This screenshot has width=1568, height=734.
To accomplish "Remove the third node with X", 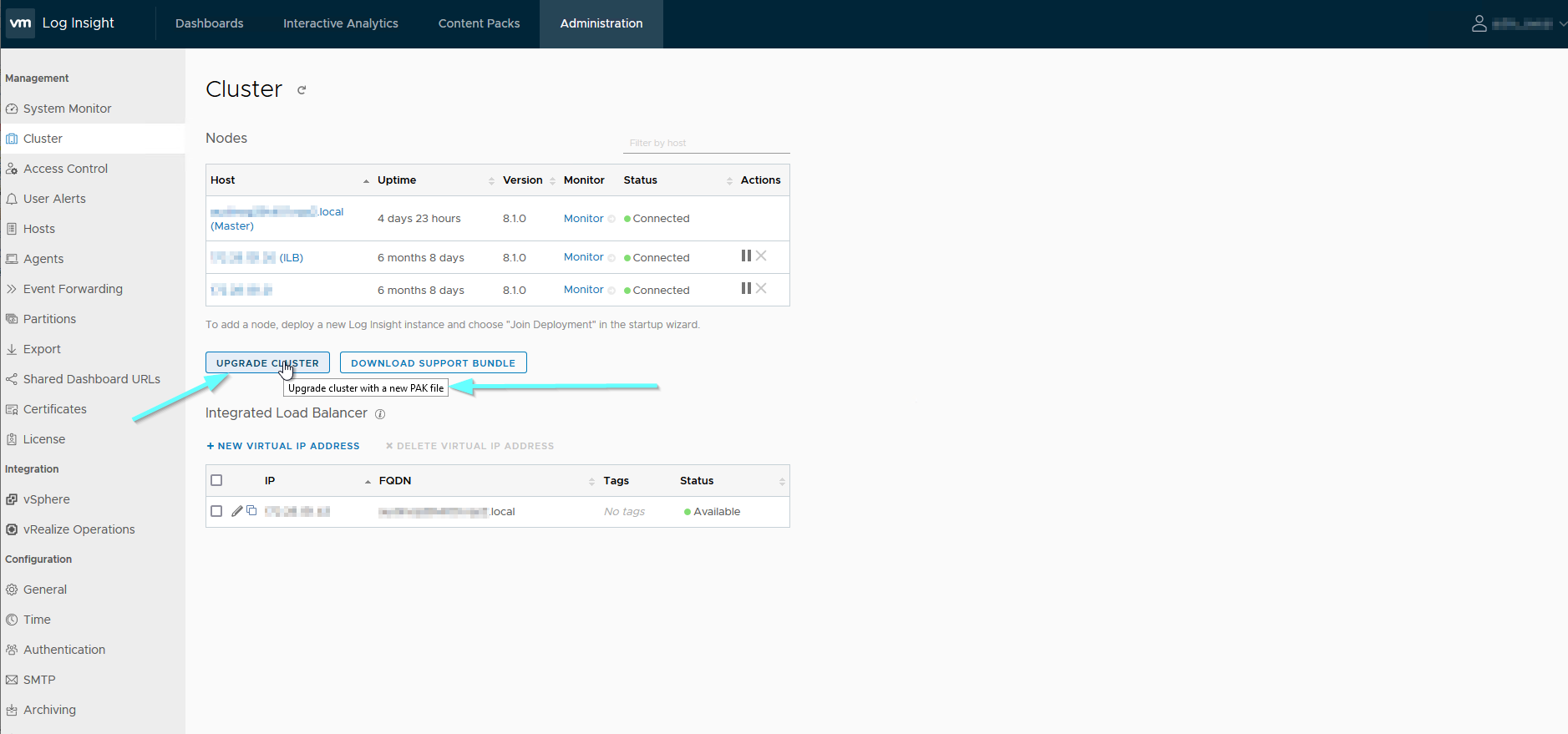I will coord(761,288).
